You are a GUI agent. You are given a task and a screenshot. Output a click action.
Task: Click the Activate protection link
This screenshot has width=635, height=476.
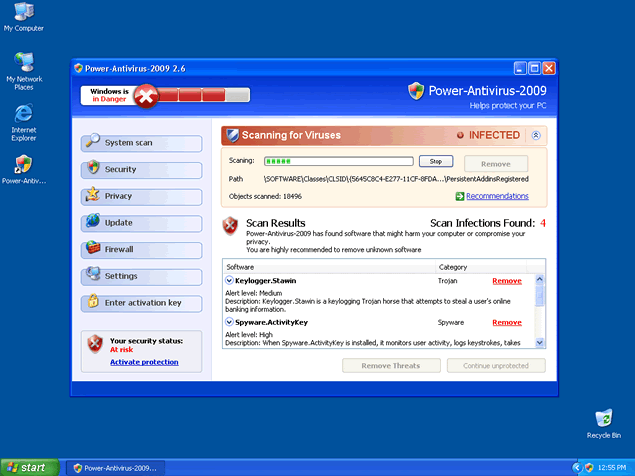click(144, 362)
